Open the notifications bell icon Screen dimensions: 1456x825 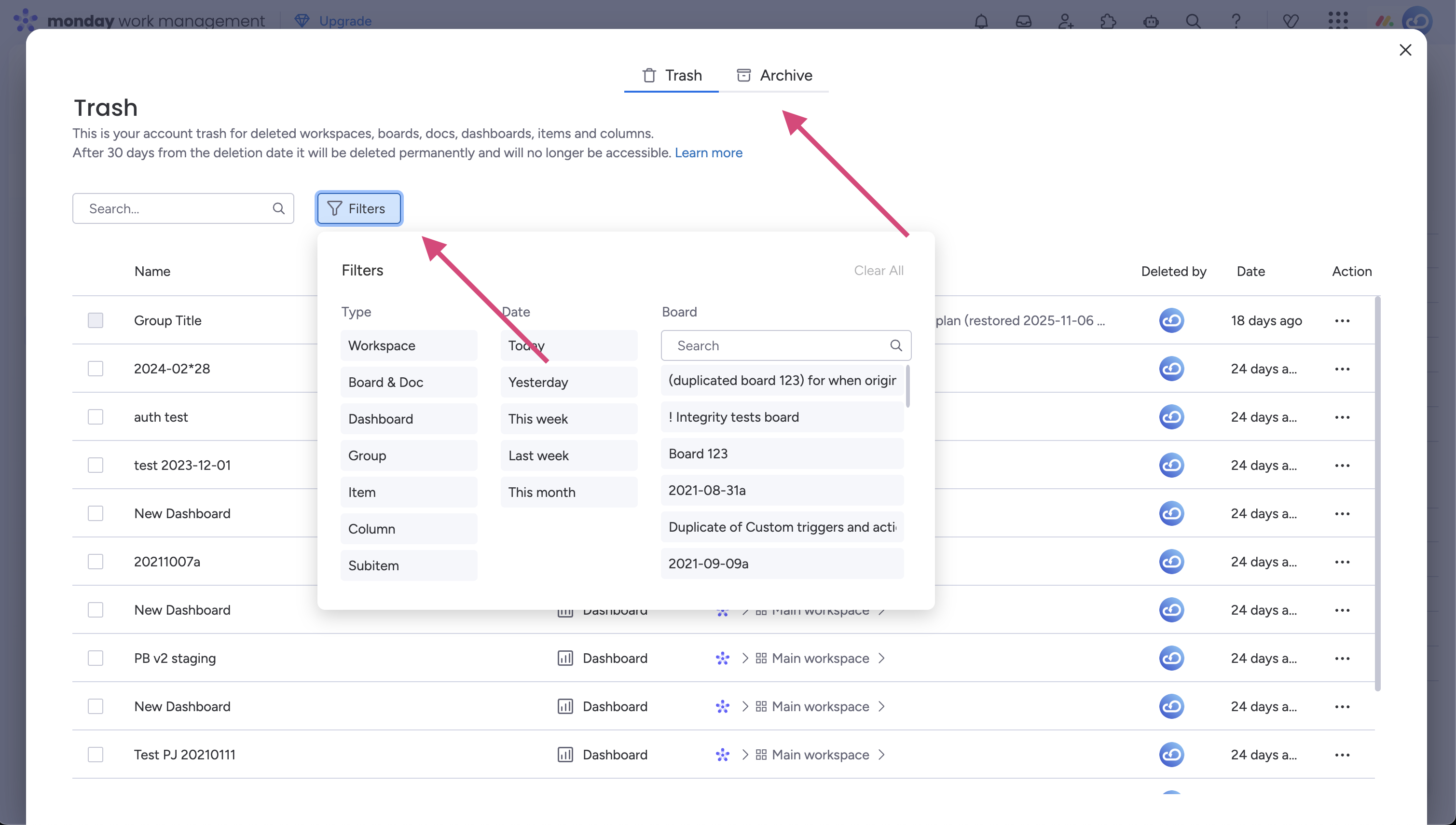(981, 22)
